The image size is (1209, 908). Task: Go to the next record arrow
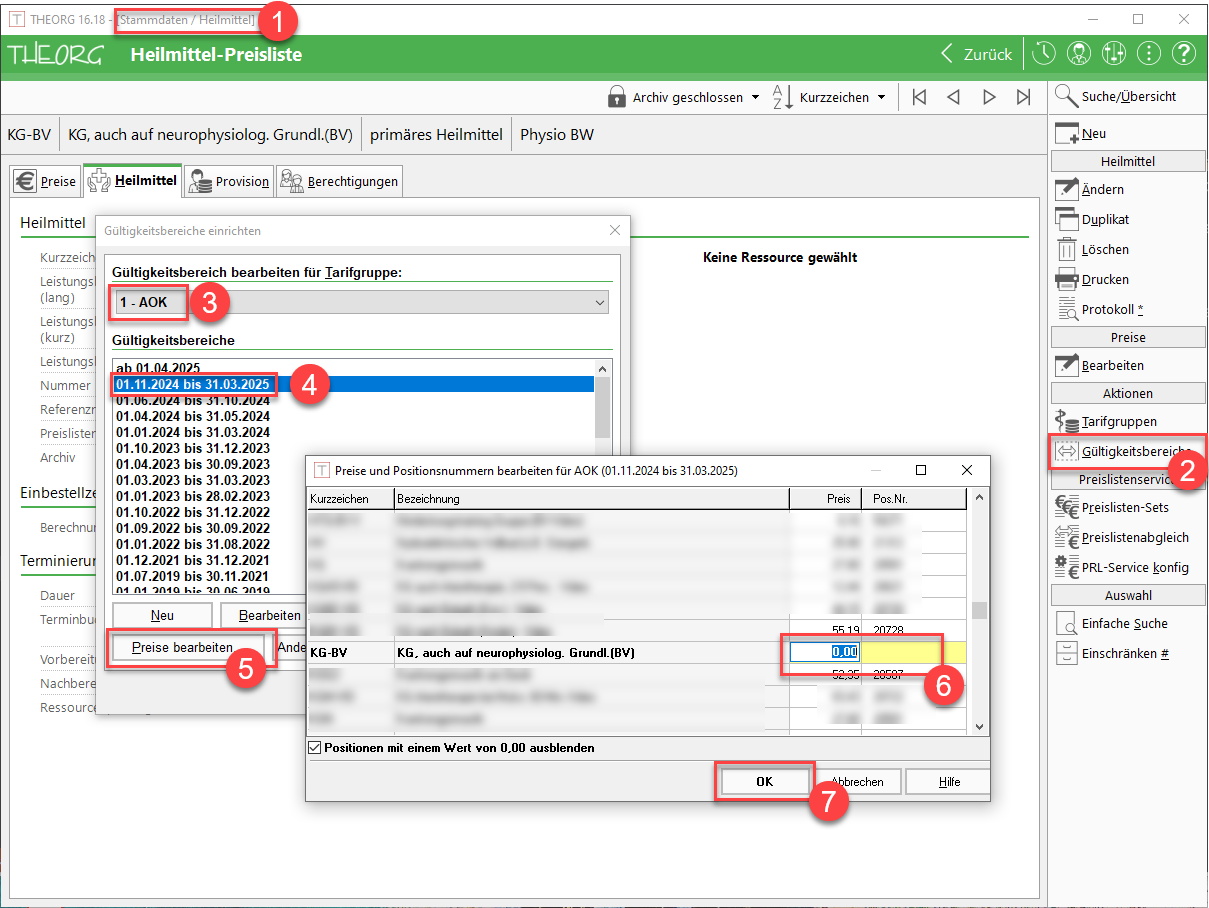[x=989, y=97]
